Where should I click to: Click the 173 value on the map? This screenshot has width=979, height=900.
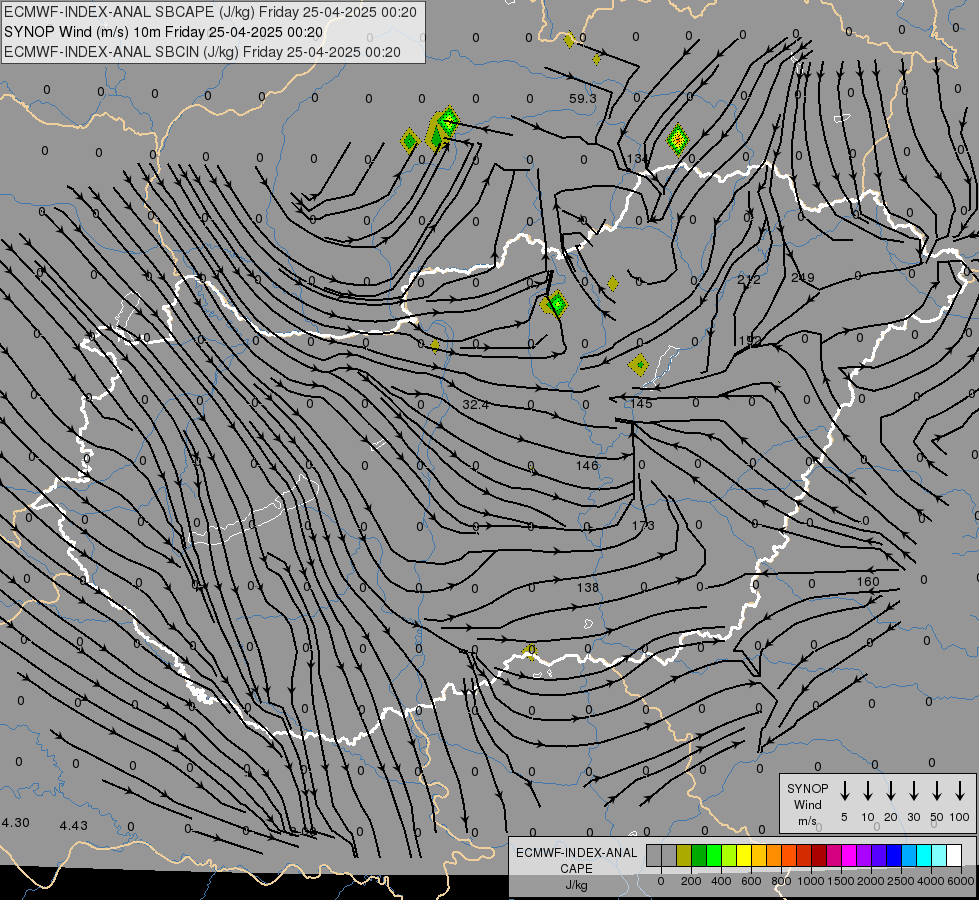click(x=643, y=525)
